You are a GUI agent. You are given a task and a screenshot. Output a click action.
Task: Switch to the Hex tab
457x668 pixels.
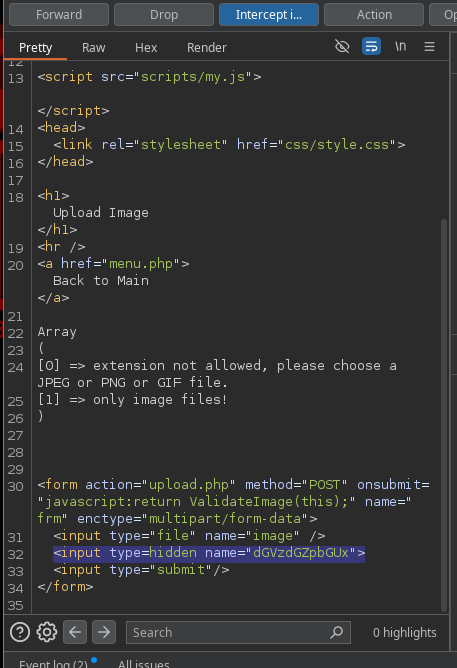(146, 48)
